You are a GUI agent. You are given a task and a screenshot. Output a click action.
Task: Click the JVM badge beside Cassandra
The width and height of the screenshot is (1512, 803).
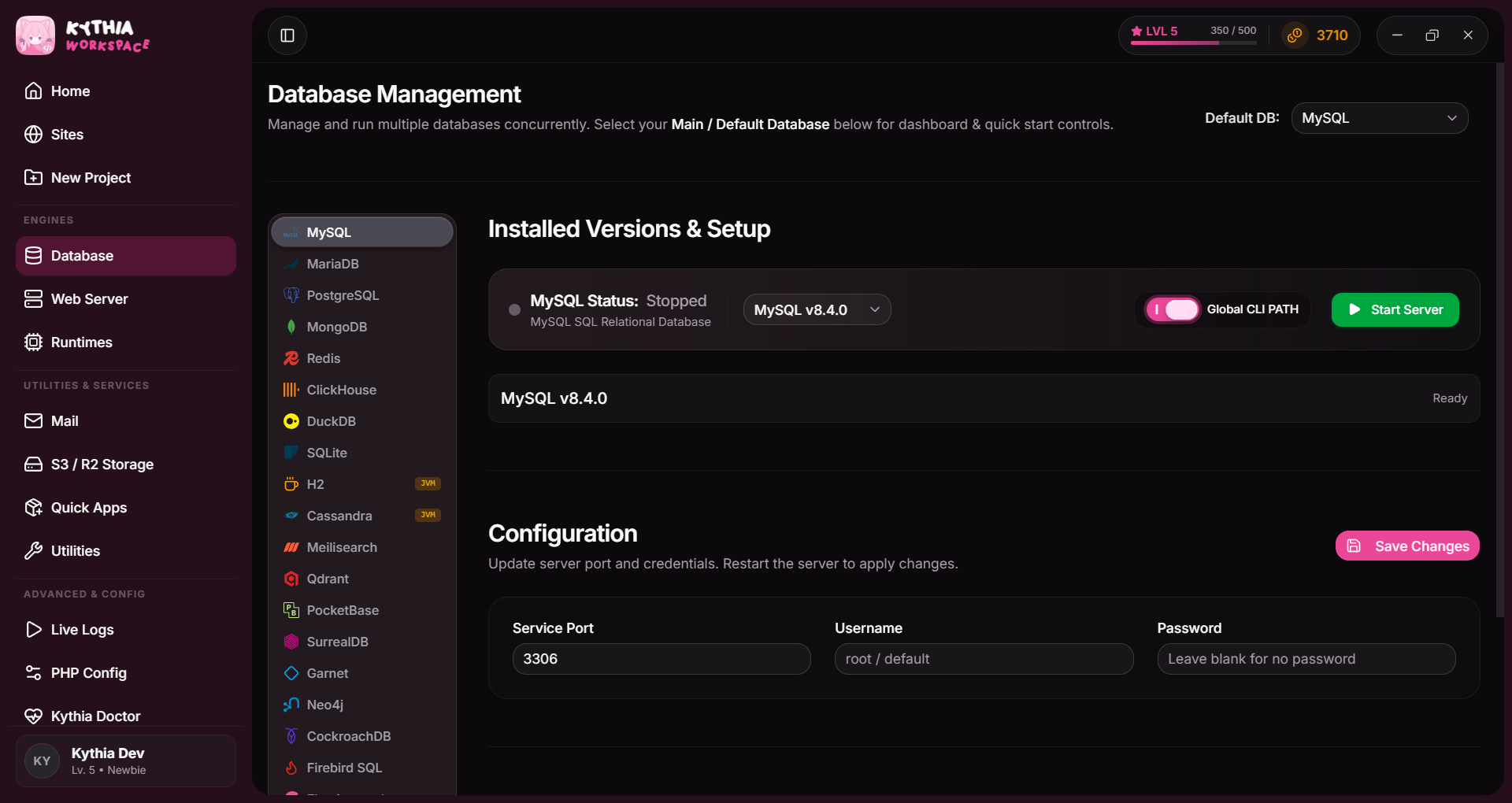(x=428, y=515)
